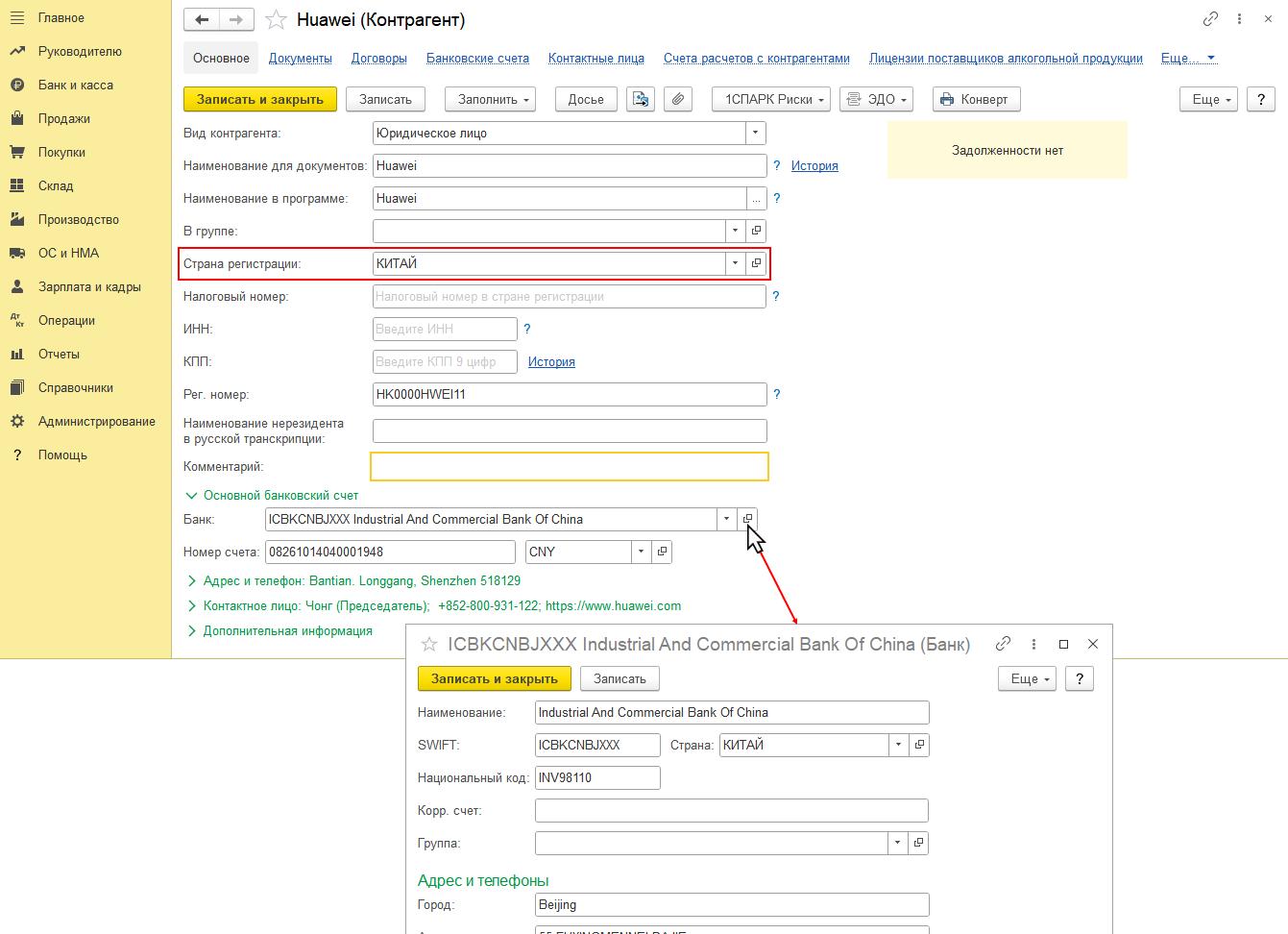Viewport: 1288px width, 934px height.
Task: Go back with the left arrow button
Action: 202,19
